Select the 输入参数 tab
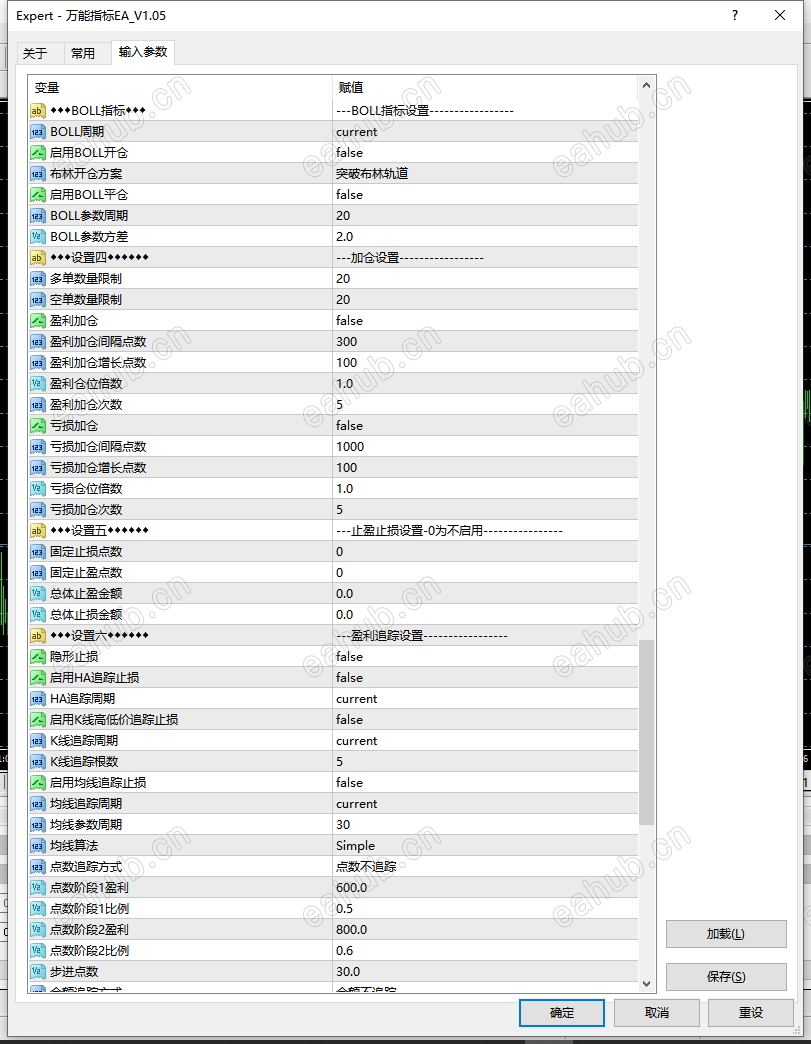 (x=143, y=52)
